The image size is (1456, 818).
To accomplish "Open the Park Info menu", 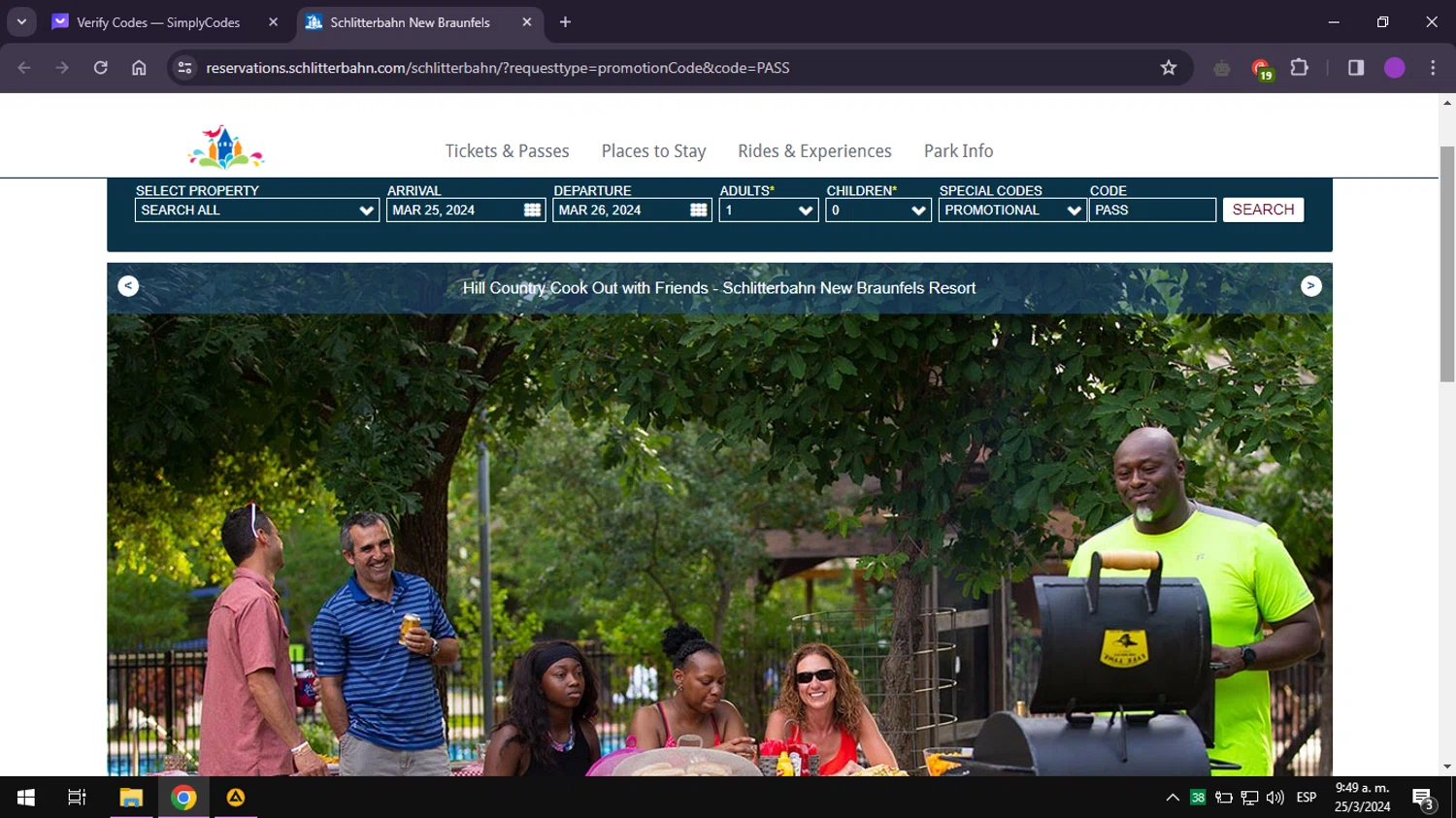I will coord(958,151).
